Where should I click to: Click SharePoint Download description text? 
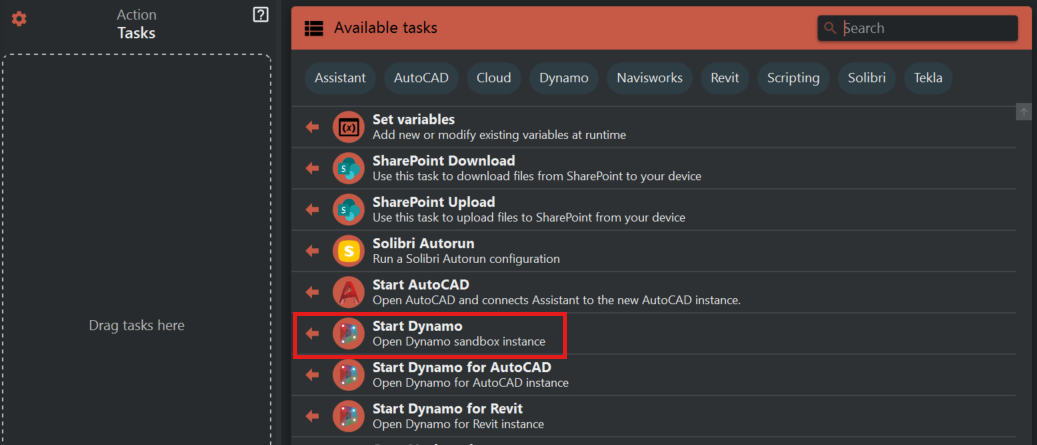point(537,177)
